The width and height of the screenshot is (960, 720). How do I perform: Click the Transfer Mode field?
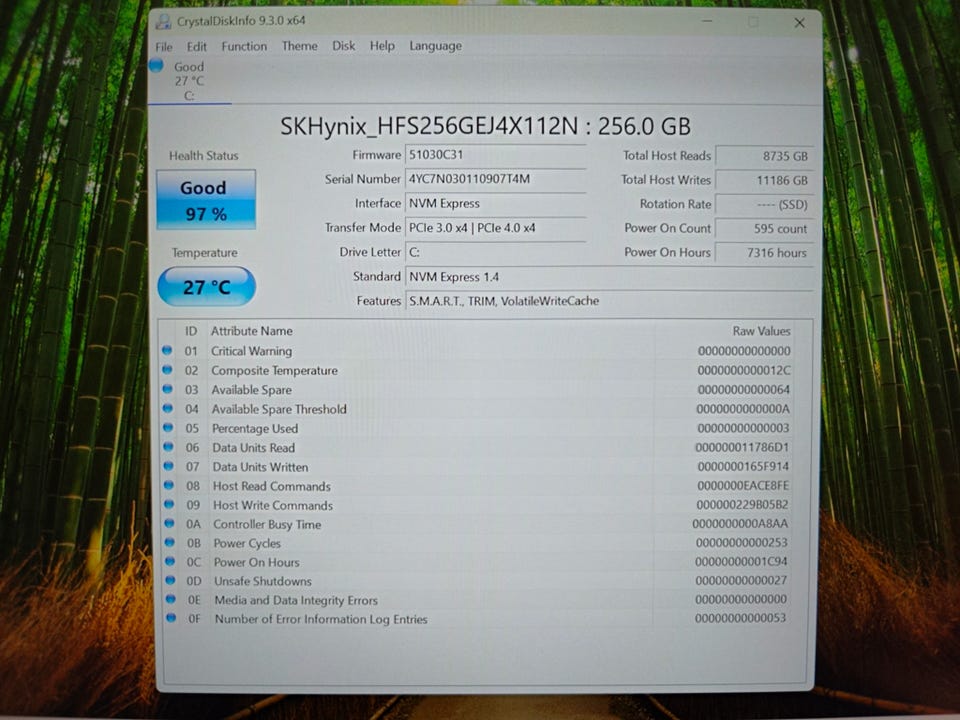pyautogui.click(x=495, y=228)
